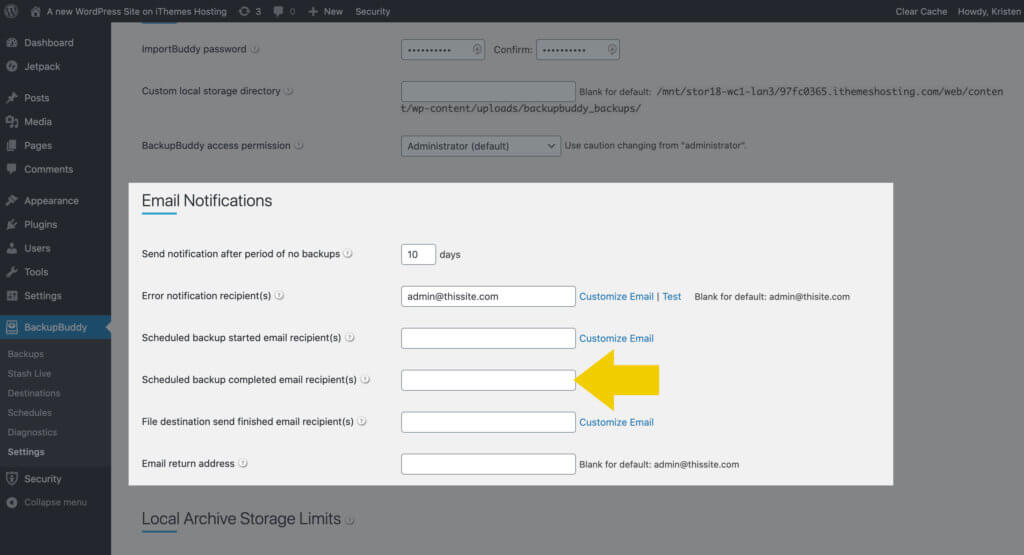Click the Test link for error notification

(x=671, y=296)
